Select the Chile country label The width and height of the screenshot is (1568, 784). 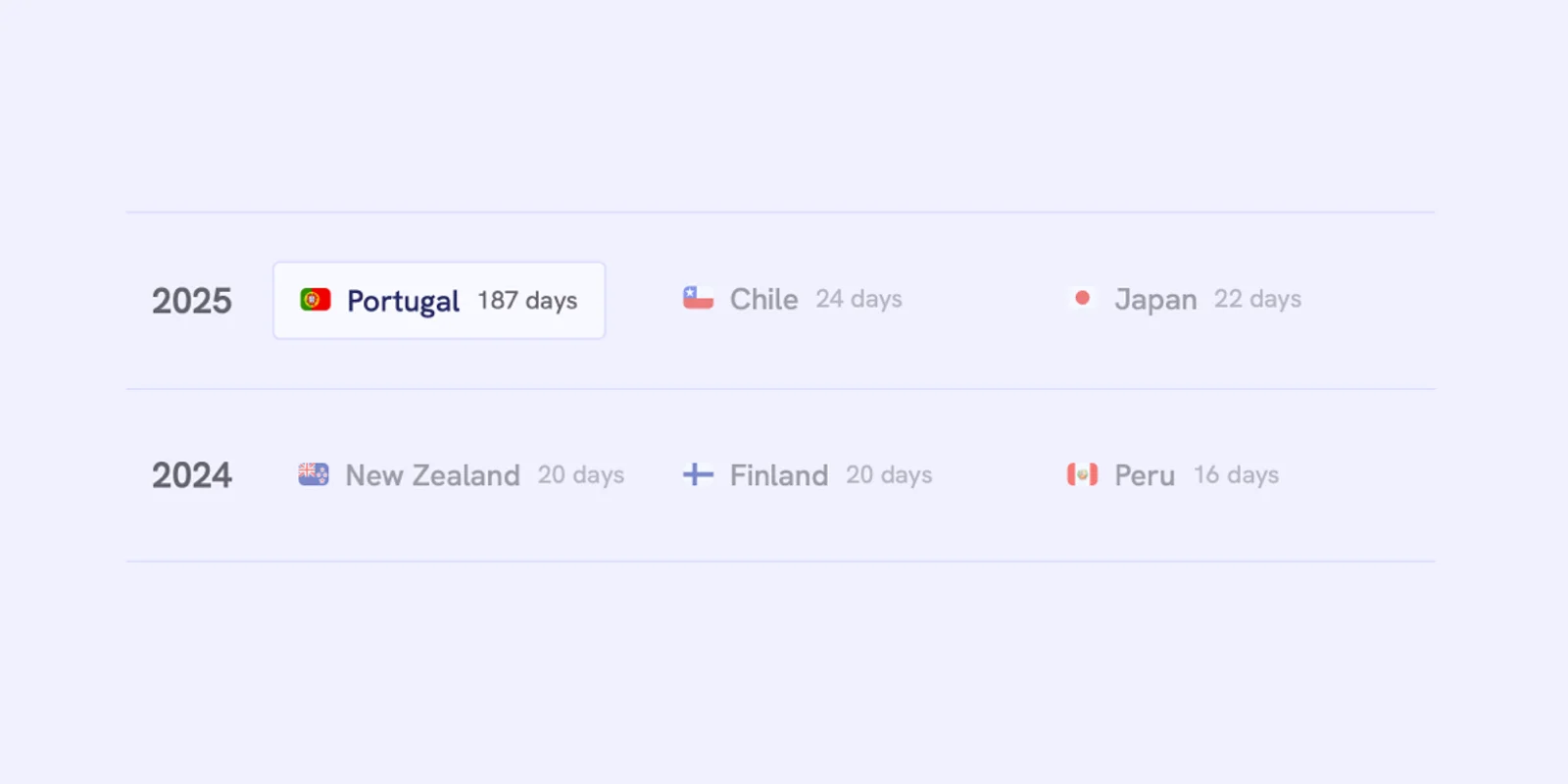(x=763, y=299)
